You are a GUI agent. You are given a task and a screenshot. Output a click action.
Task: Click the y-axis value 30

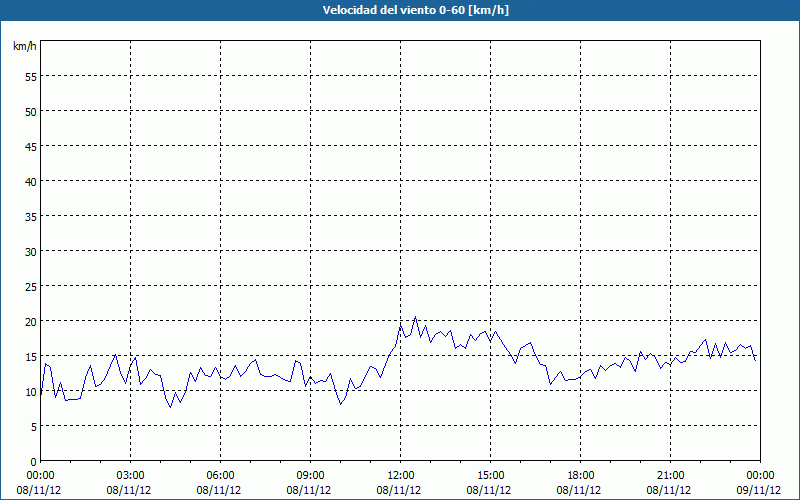click(31, 252)
